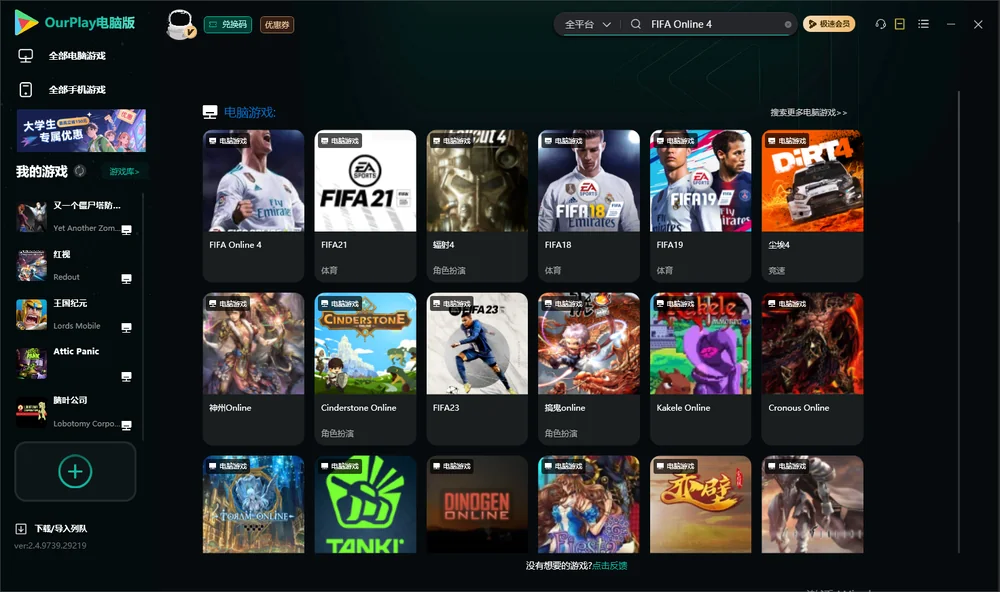The image size is (1000, 592).
Task: Click the PC icon on Attic Panic row
Action: [126, 376]
